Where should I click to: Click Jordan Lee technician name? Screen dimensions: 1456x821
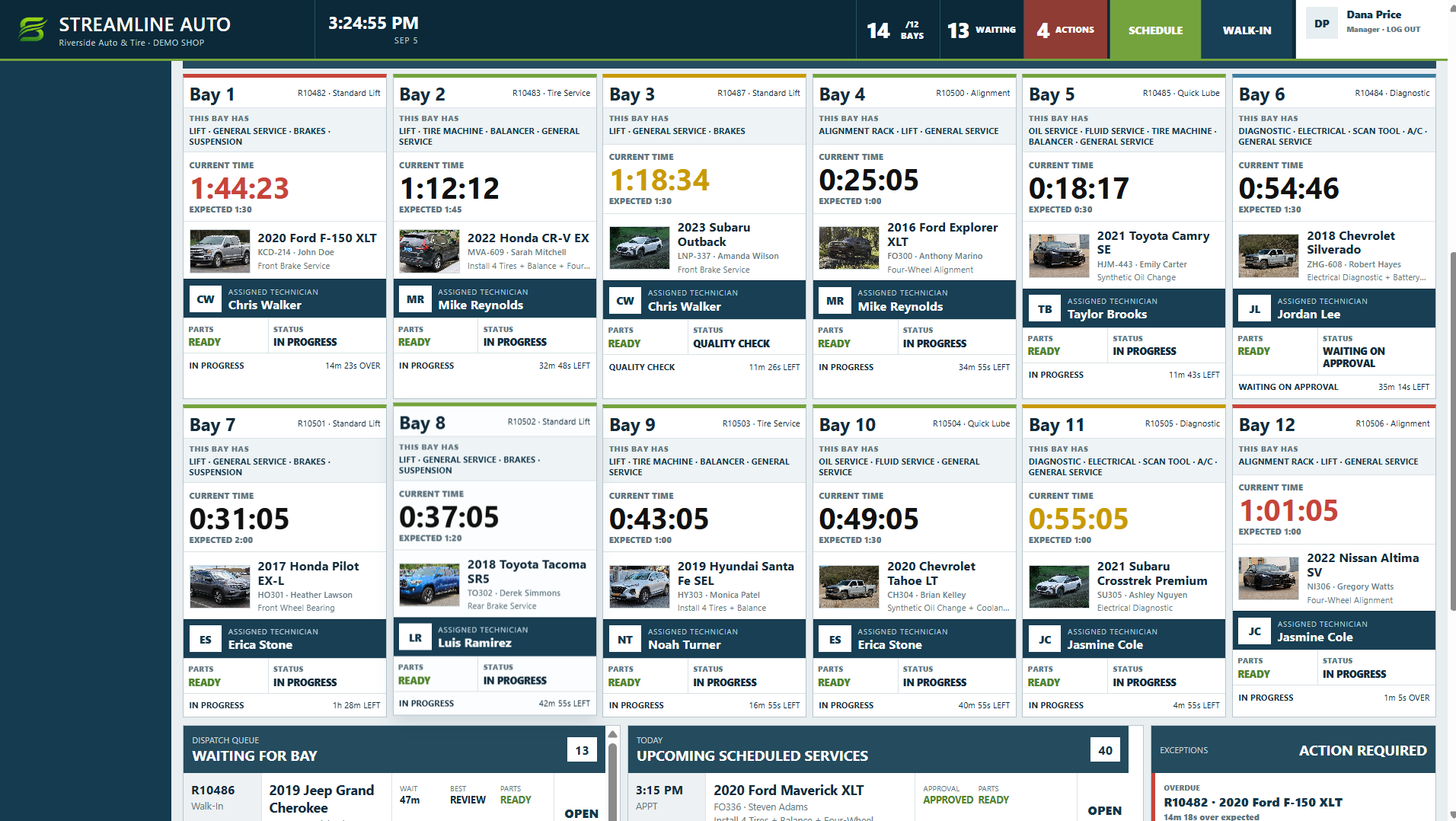click(1308, 315)
